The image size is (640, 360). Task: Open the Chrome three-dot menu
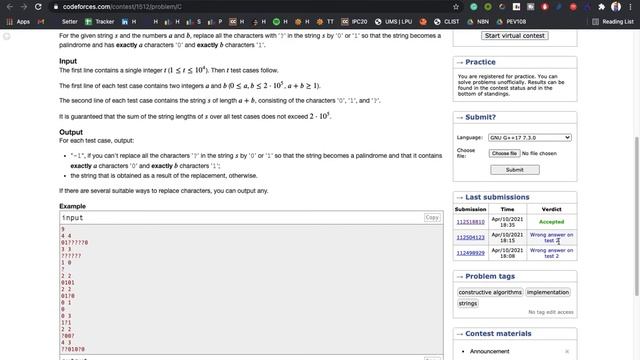click(x=631, y=7)
